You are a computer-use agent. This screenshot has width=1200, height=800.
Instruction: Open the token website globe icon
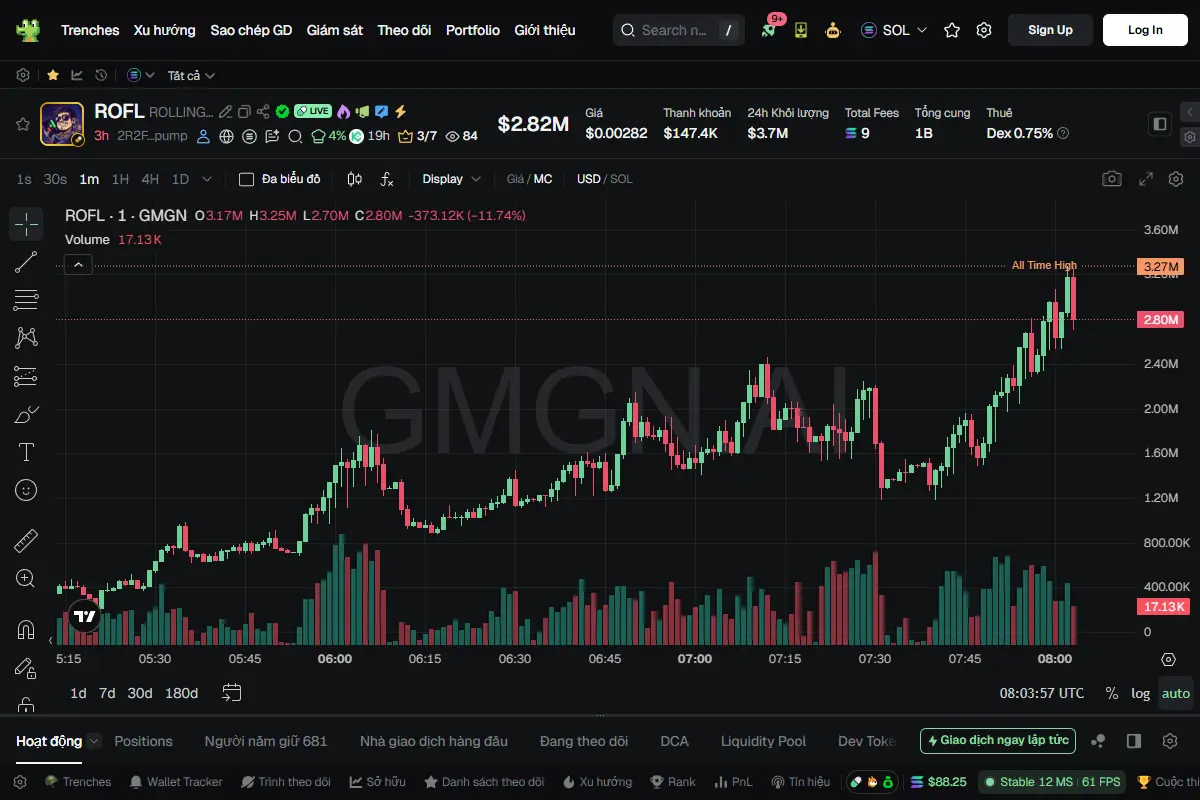point(227,136)
